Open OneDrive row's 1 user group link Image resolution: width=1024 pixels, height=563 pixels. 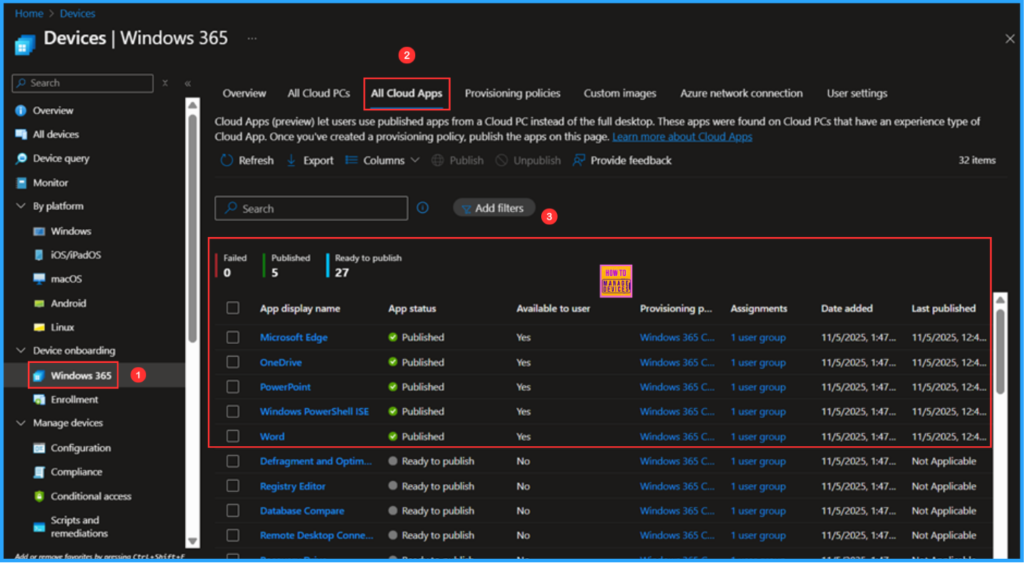[x=758, y=362]
